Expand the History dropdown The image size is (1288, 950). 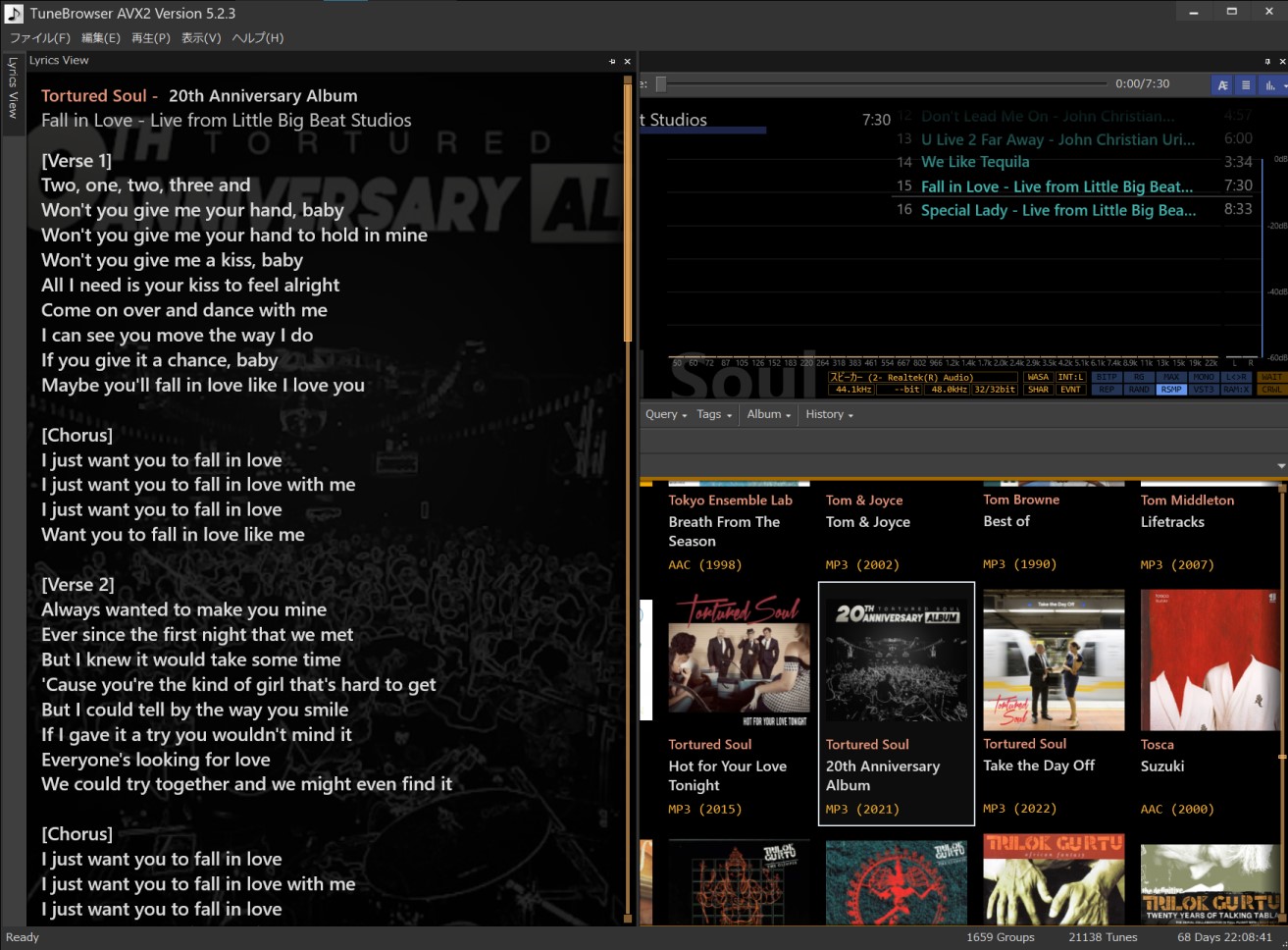(x=827, y=414)
